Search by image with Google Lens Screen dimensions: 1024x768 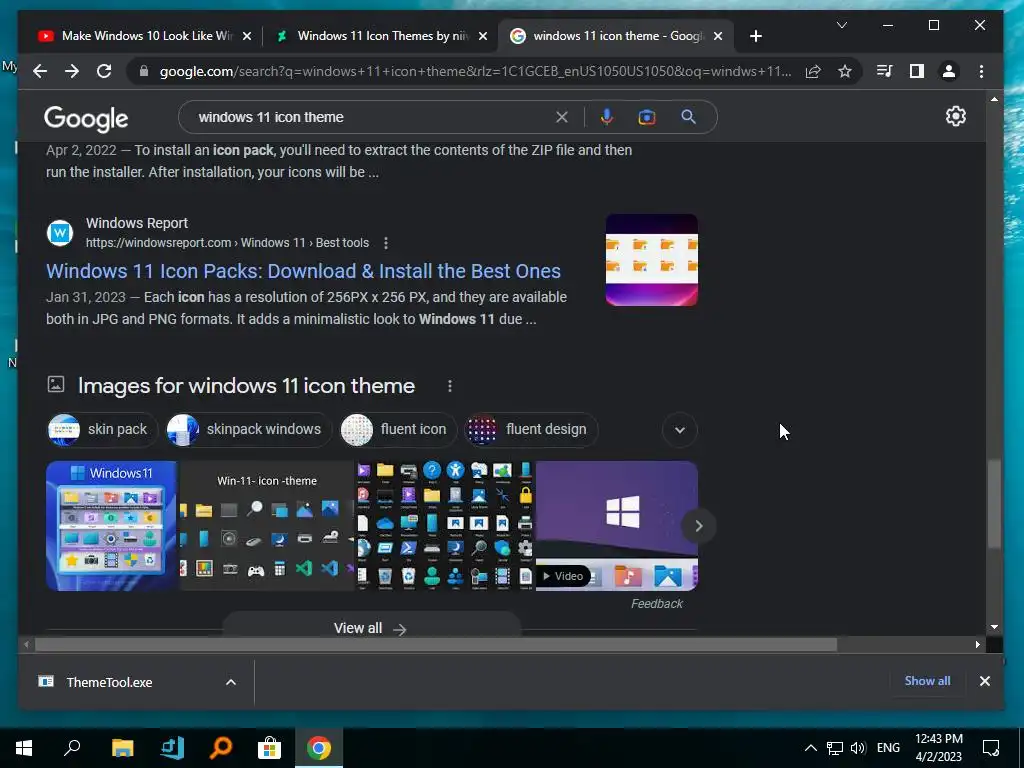pos(647,118)
